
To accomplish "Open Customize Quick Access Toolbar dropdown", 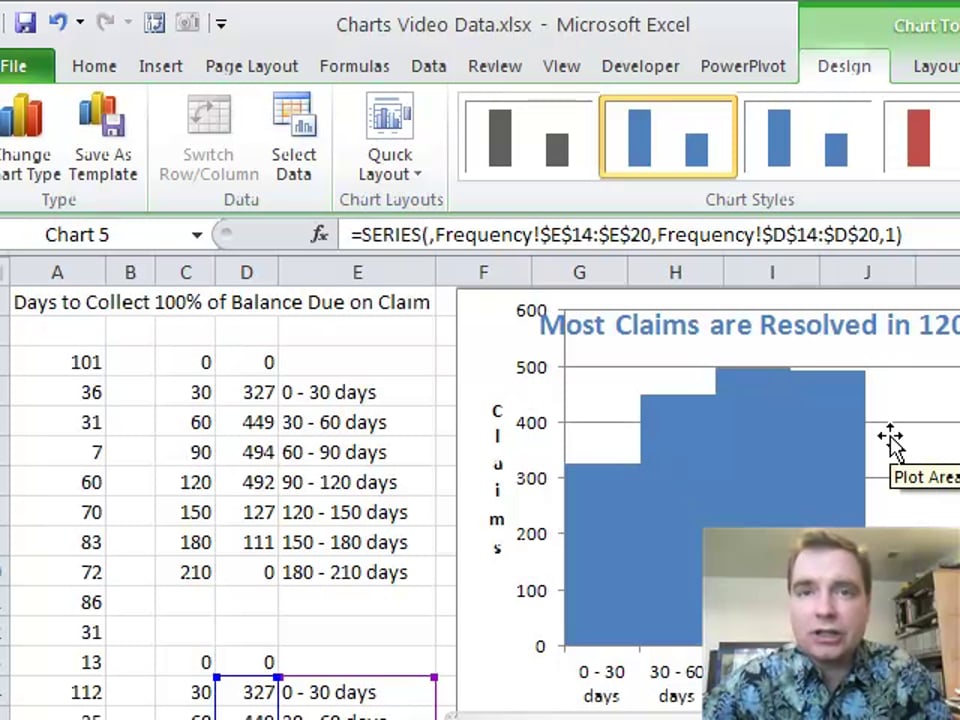I will [x=222, y=24].
